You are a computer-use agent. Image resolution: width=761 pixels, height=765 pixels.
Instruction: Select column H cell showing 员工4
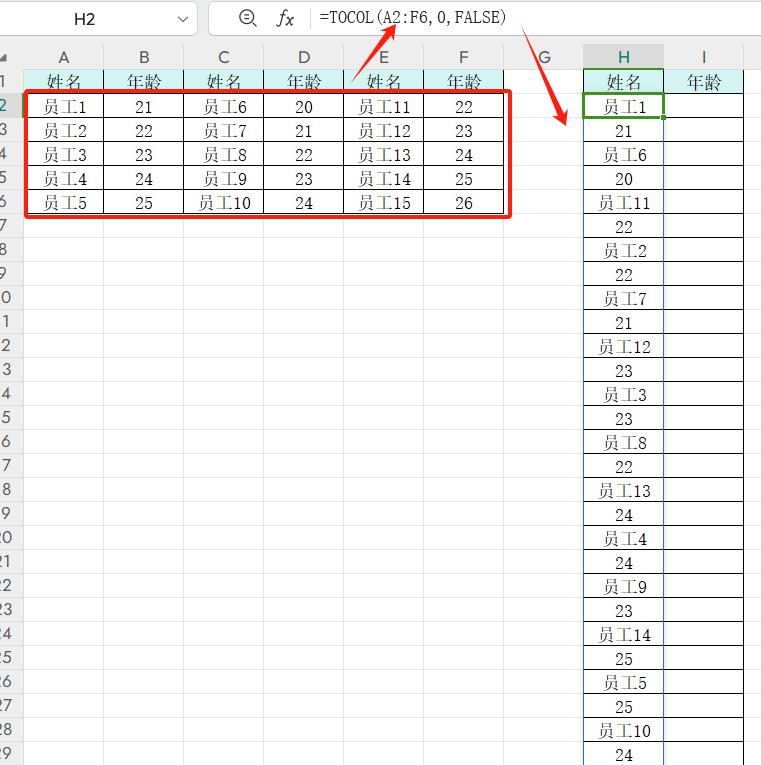[x=623, y=538]
